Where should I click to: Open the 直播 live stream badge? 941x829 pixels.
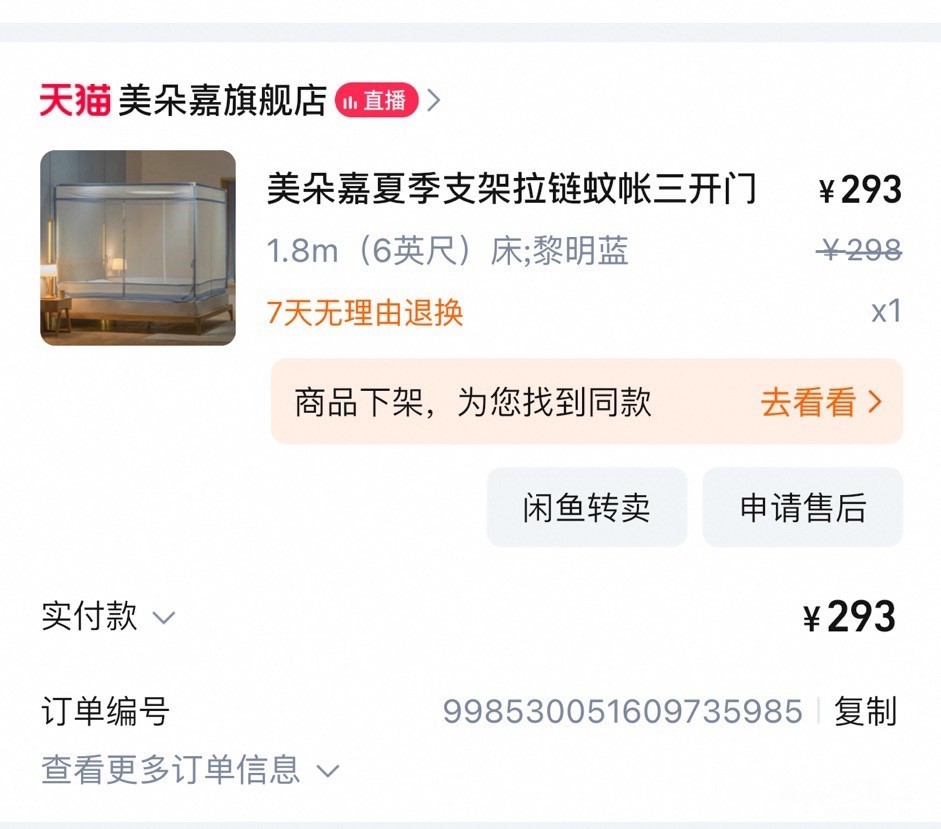click(376, 100)
